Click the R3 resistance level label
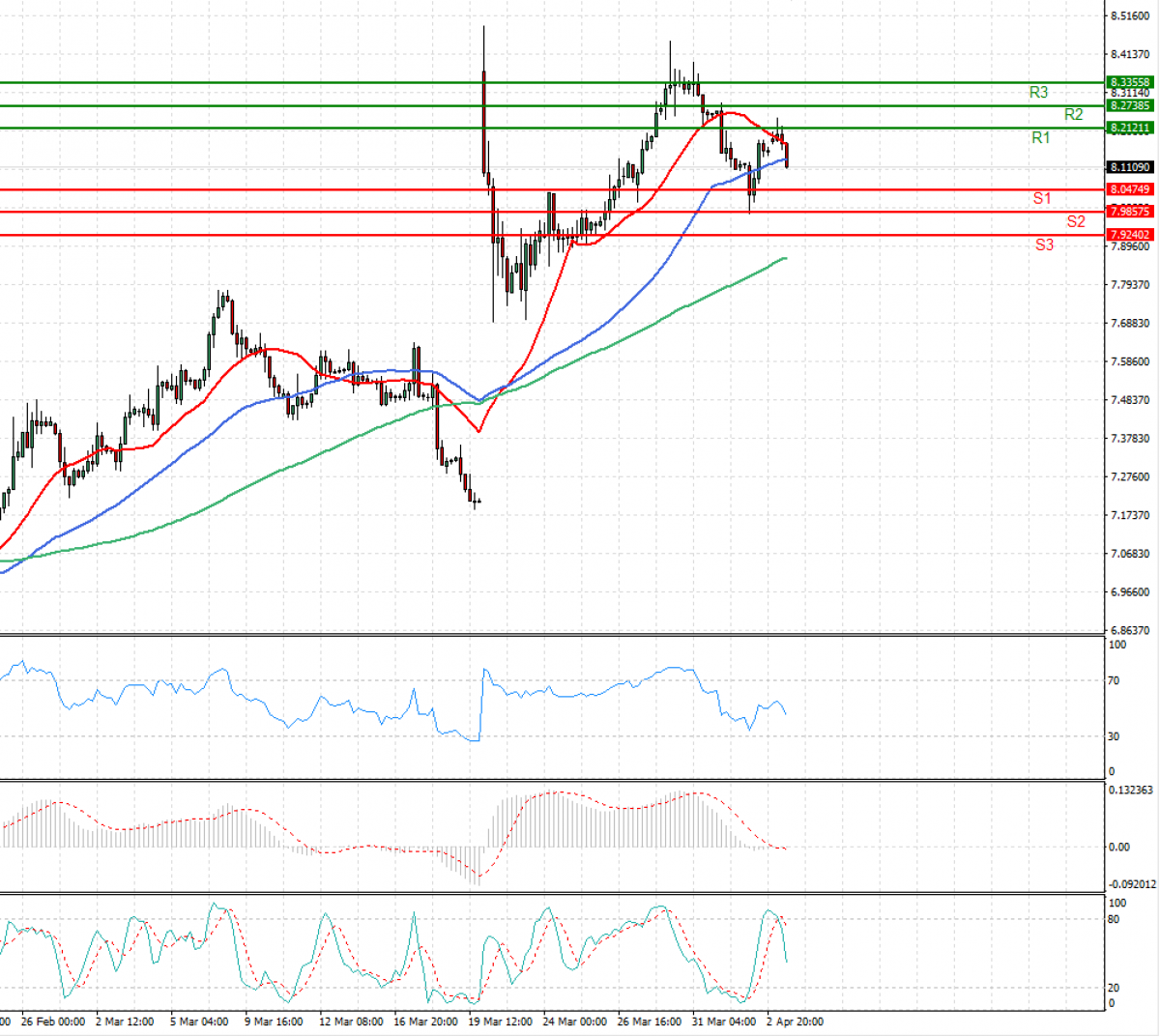 click(1038, 93)
